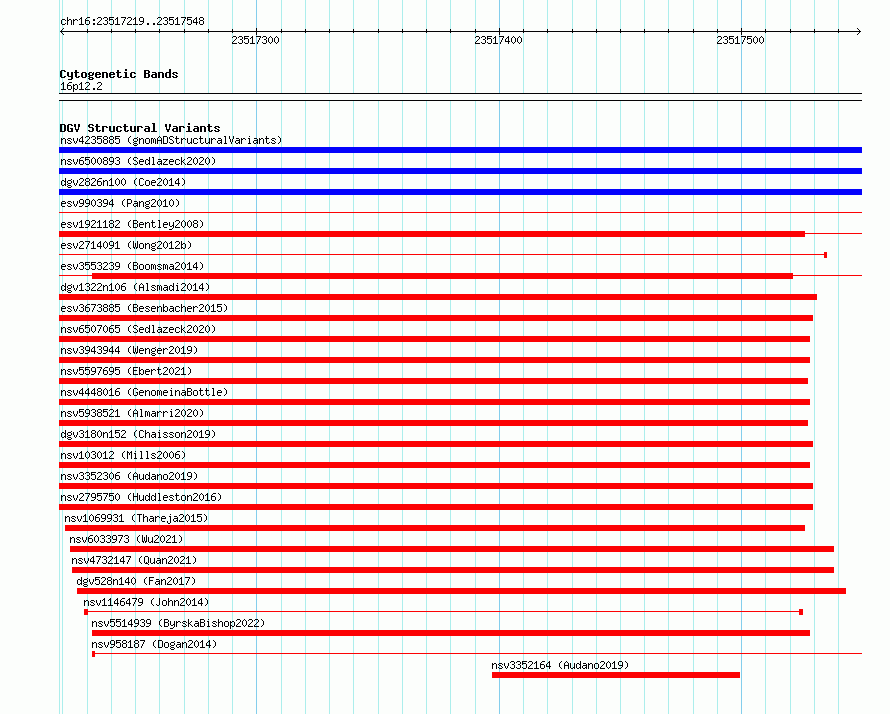Click the DGV Structural Variants track title
This screenshot has width=890, height=714.
coord(140,128)
